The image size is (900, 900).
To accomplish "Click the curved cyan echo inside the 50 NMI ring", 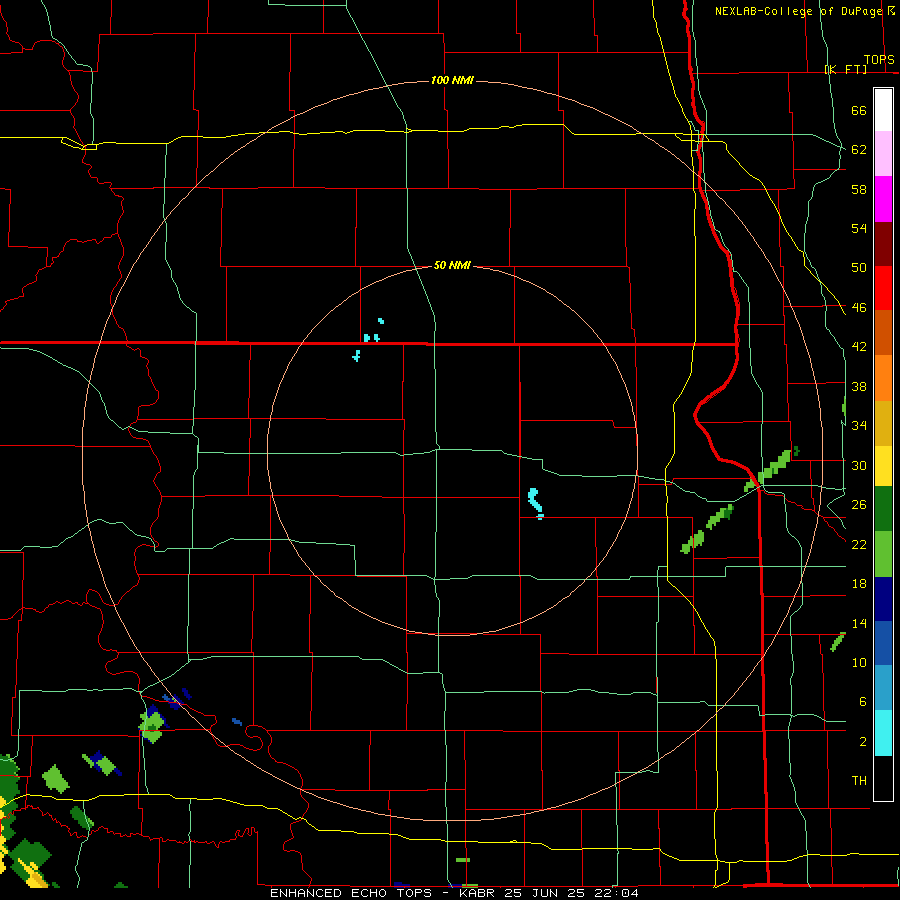I will (x=536, y=503).
